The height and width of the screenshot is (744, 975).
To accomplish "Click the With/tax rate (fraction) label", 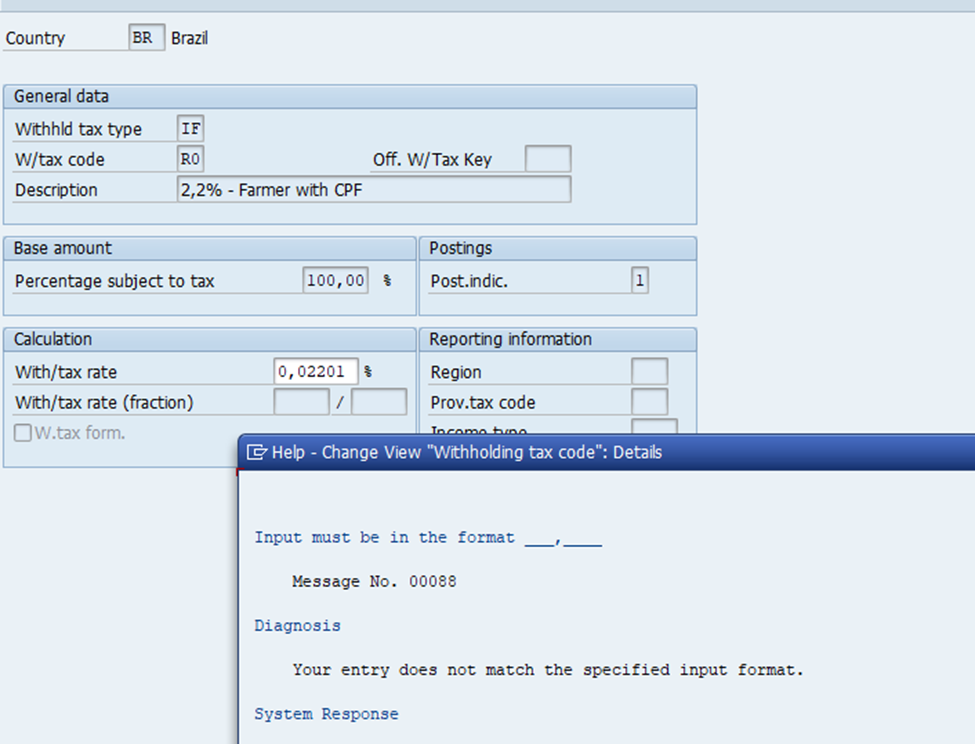I will click(x=104, y=403).
